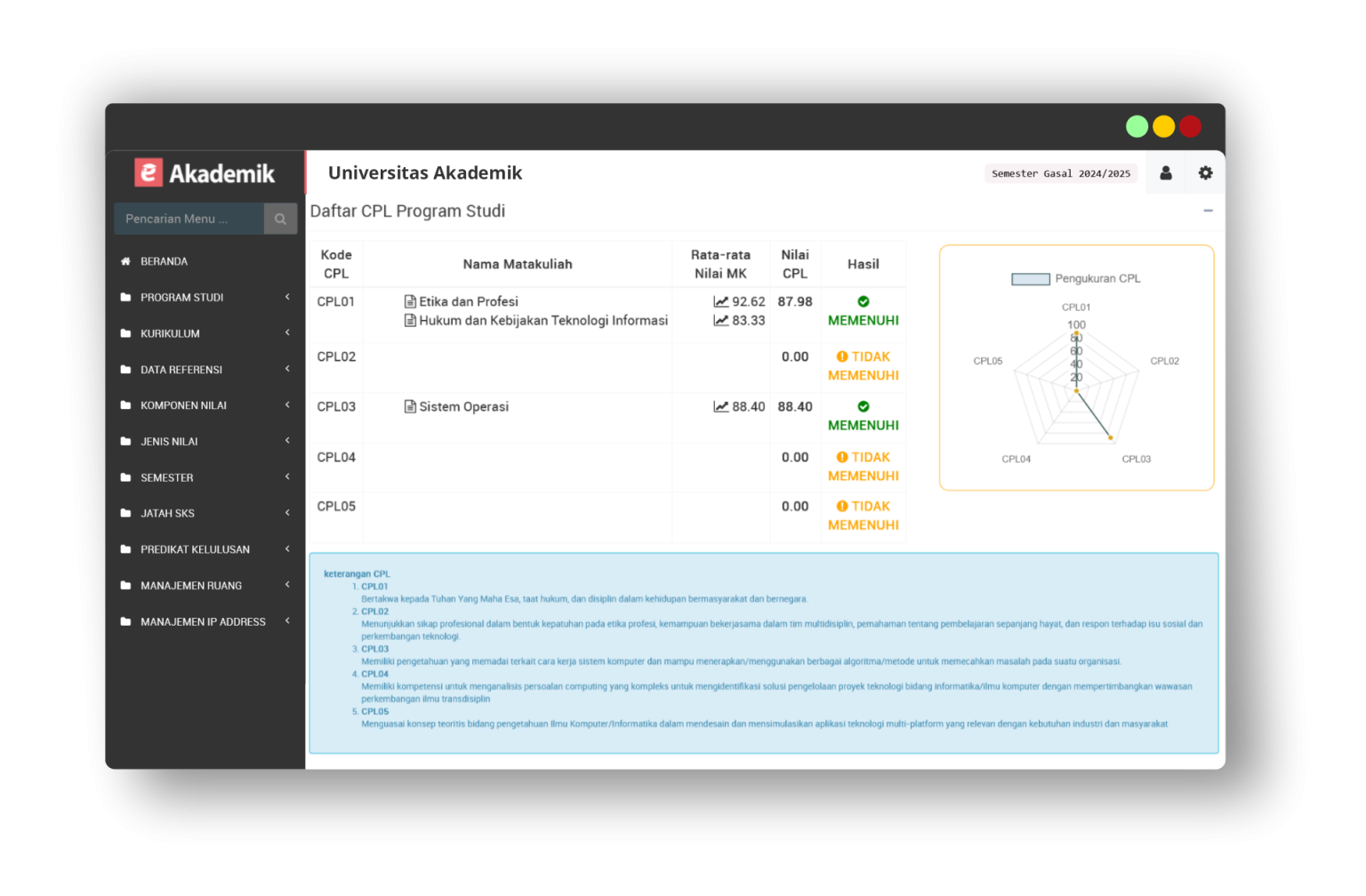Click the Pengukuran CPL legend color swatch
This screenshot has width=1366, height=896.
[x=1030, y=278]
